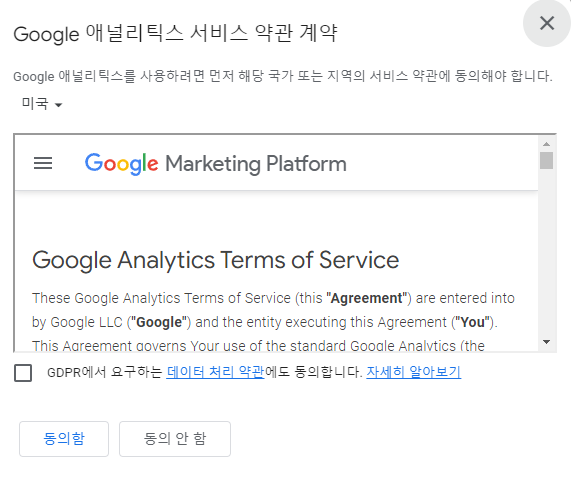571x478 pixels.
Task: Click the scrollbar down arrow in terms frame
Action: pyautogui.click(x=546, y=342)
